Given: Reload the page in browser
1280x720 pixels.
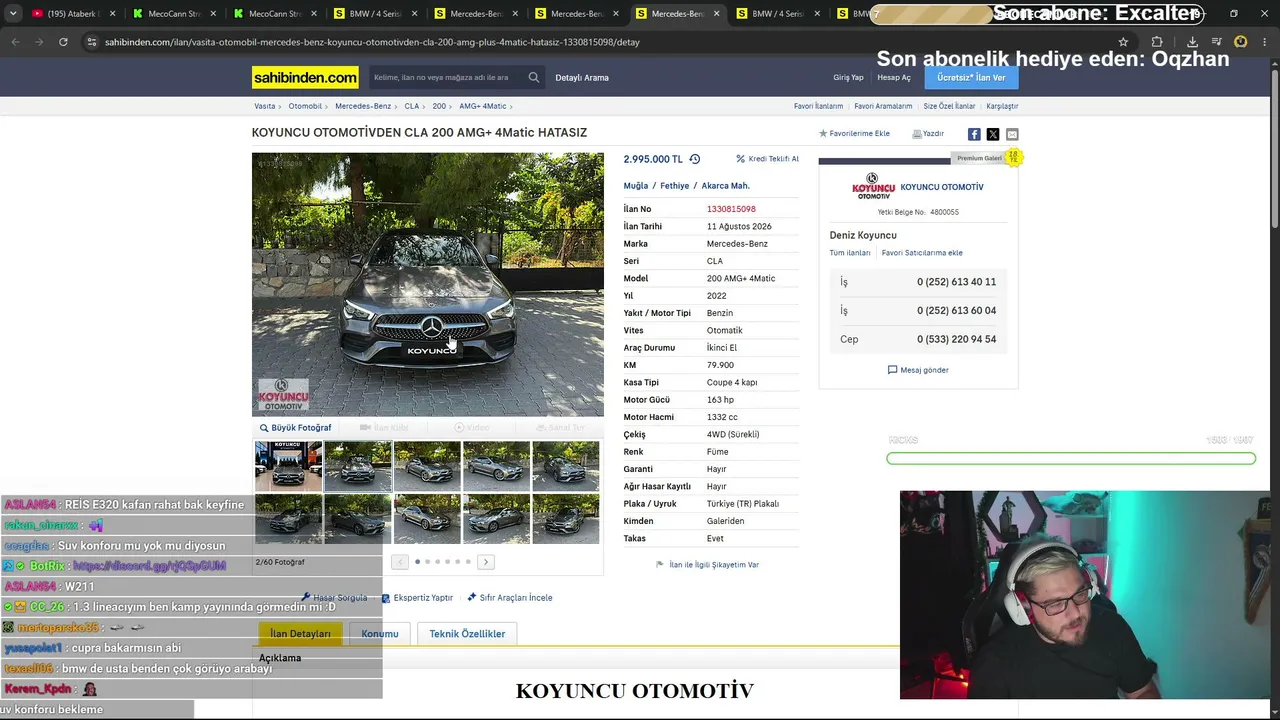Looking at the screenshot, I should click(63, 42).
